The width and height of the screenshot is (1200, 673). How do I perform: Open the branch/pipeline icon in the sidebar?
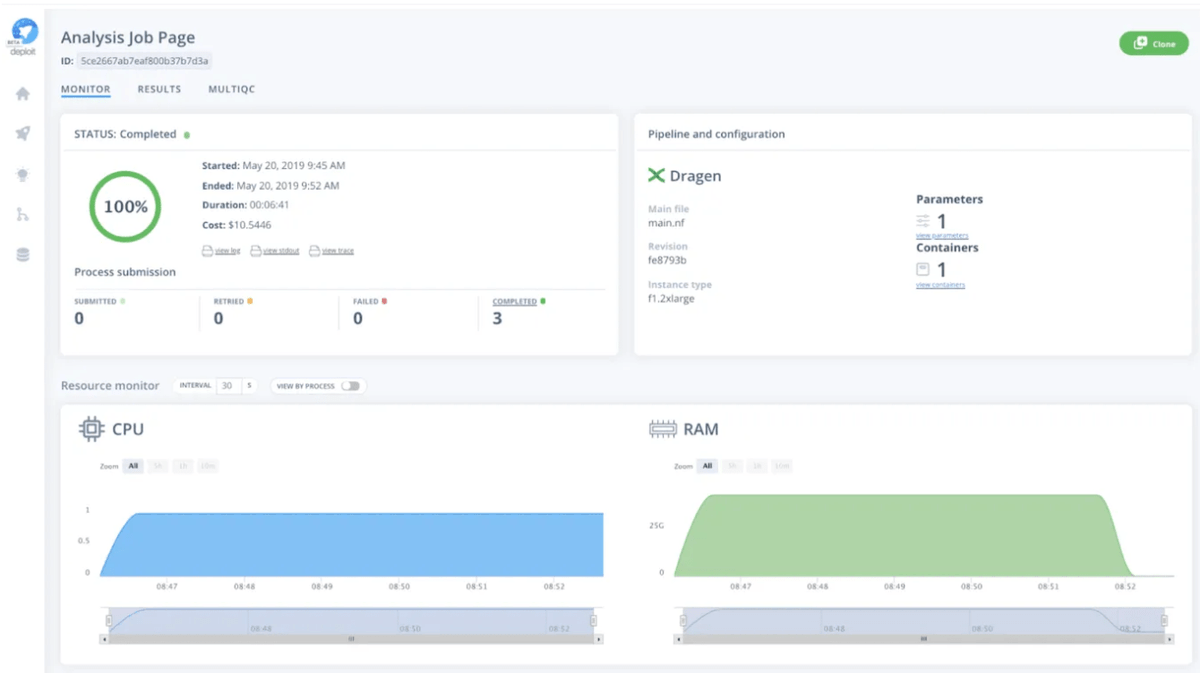[x=22, y=214]
